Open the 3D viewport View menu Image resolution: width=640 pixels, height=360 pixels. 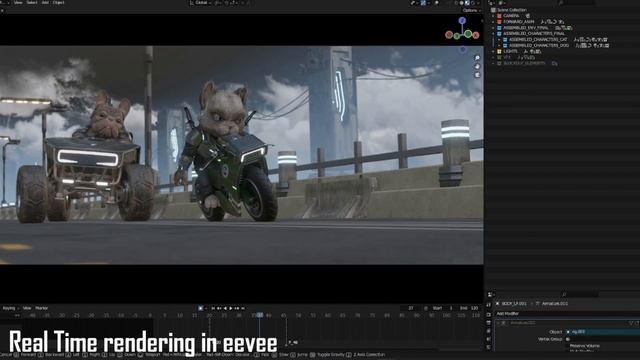coord(18,2)
